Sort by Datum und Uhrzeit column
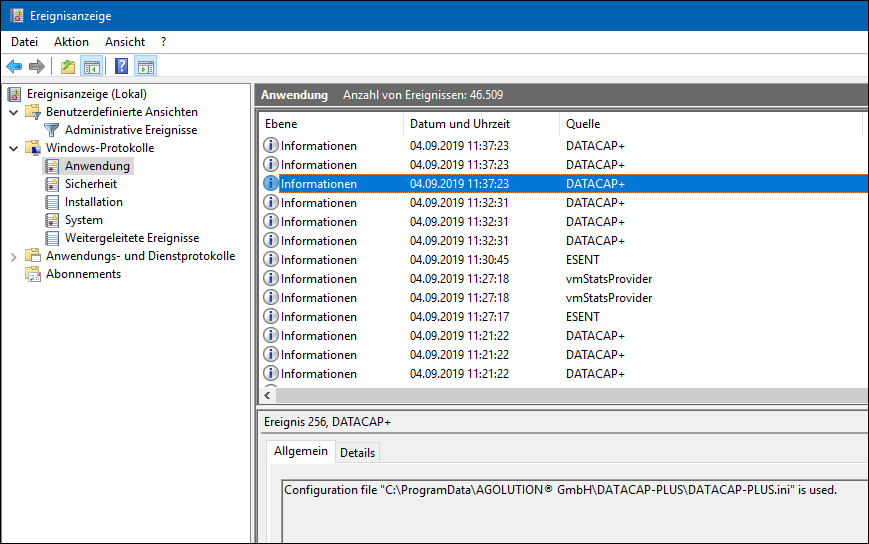Image resolution: width=869 pixels, height=544 pixels. coord(481,124)
